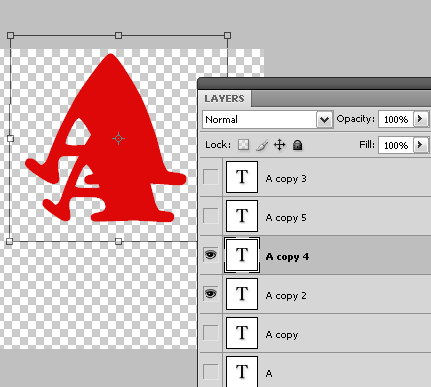Click the Opacity label
Image resolution: width=431 pixels, height=387 pixels.
coord(355,119)
